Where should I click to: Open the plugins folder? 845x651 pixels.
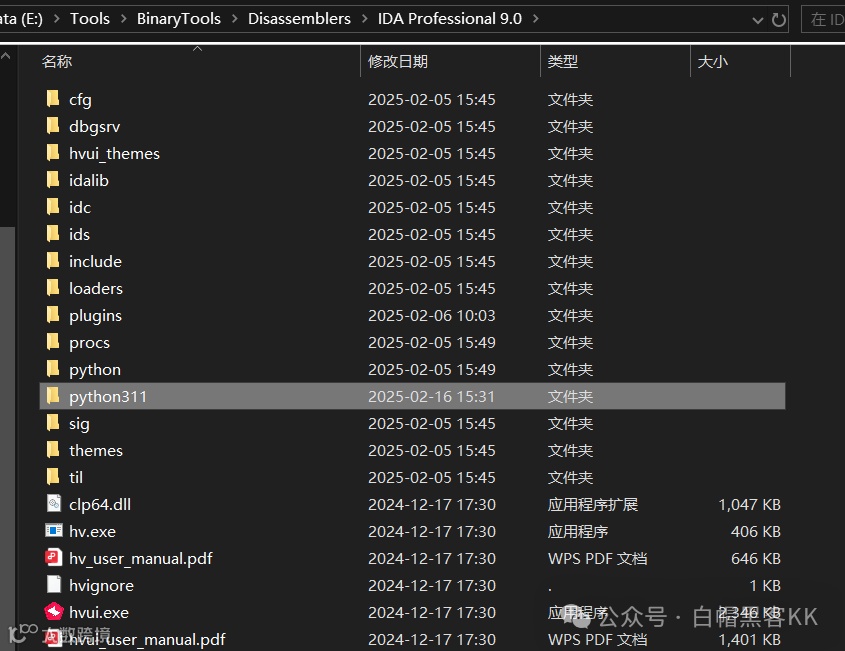click(95, 315)
